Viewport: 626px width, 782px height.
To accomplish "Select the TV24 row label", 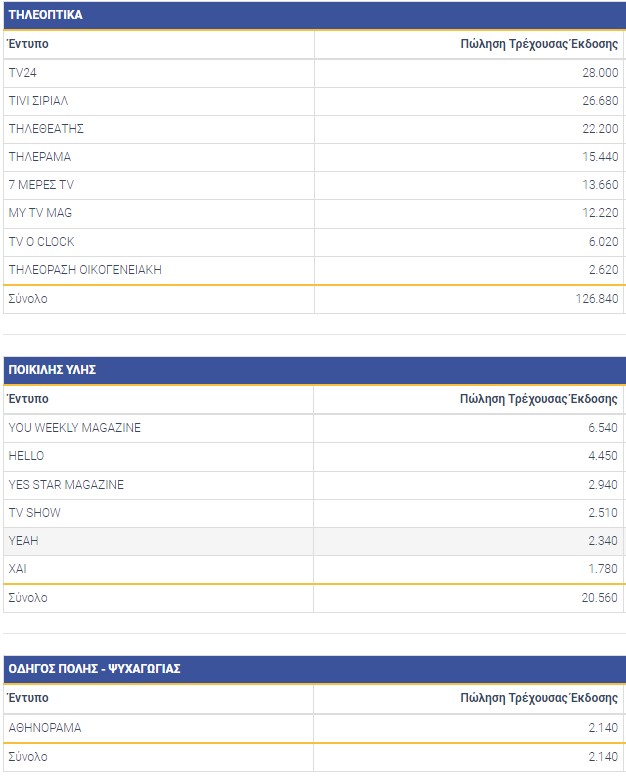I will point(23,73).
